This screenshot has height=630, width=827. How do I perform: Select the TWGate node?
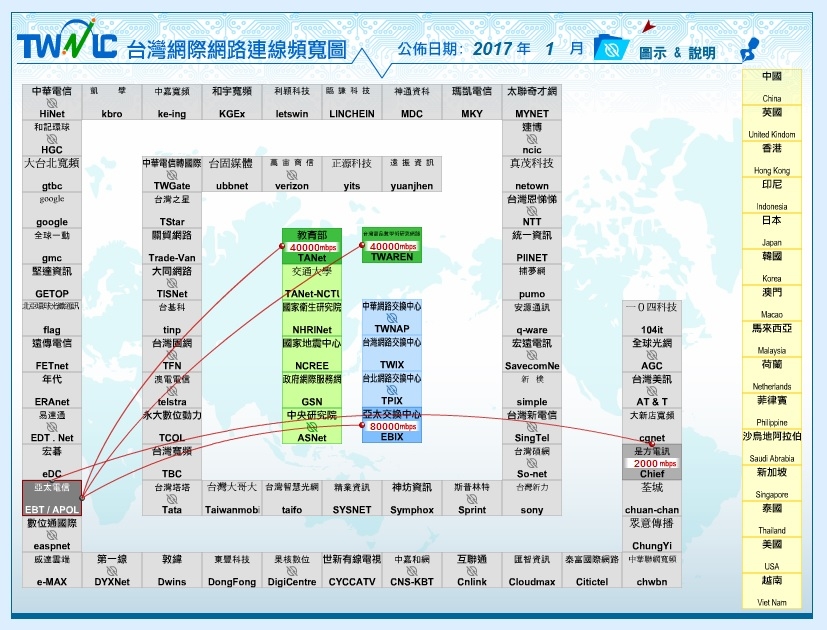coord(172,174)
